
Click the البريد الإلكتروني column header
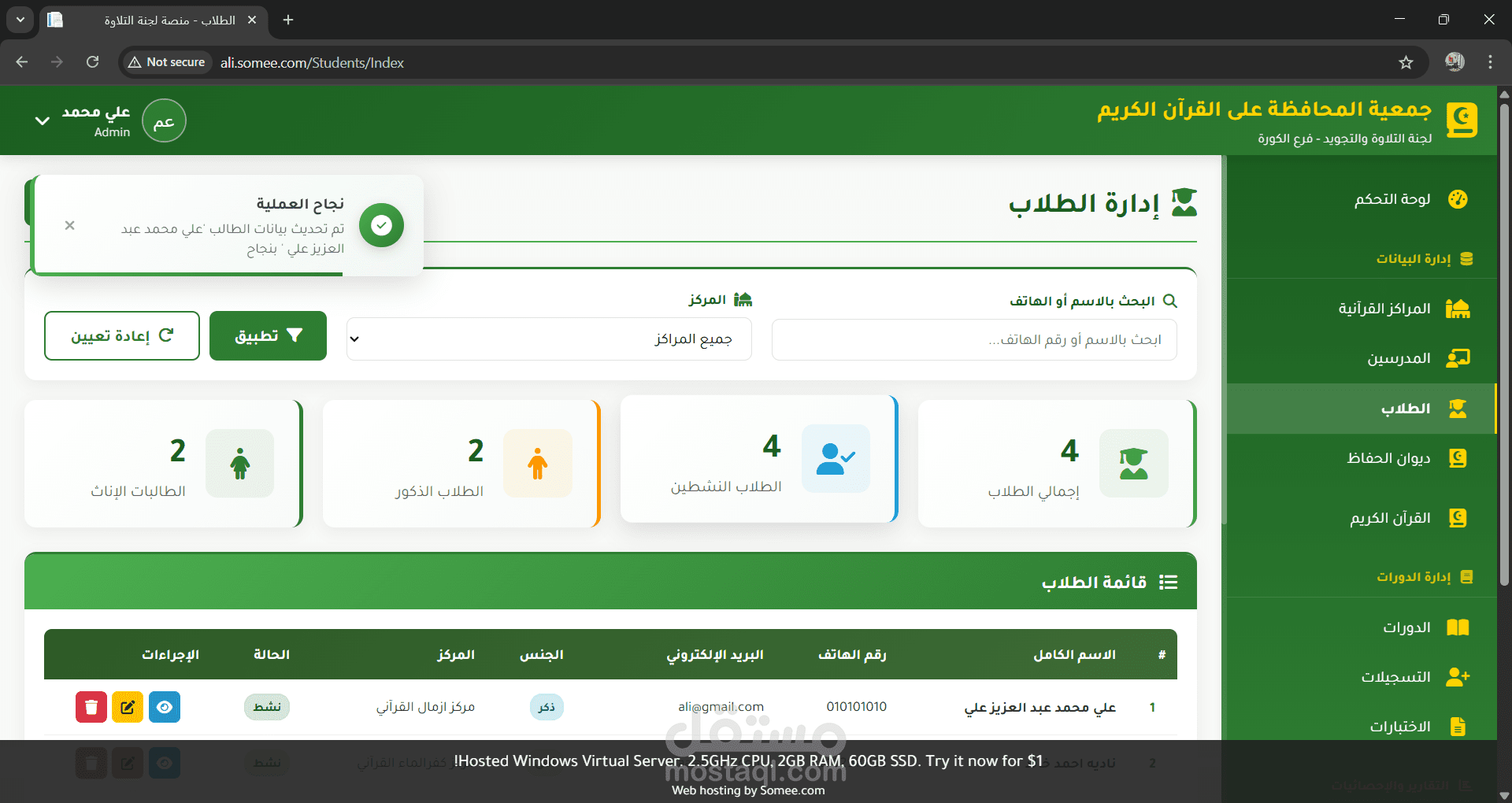coord(715,655)
